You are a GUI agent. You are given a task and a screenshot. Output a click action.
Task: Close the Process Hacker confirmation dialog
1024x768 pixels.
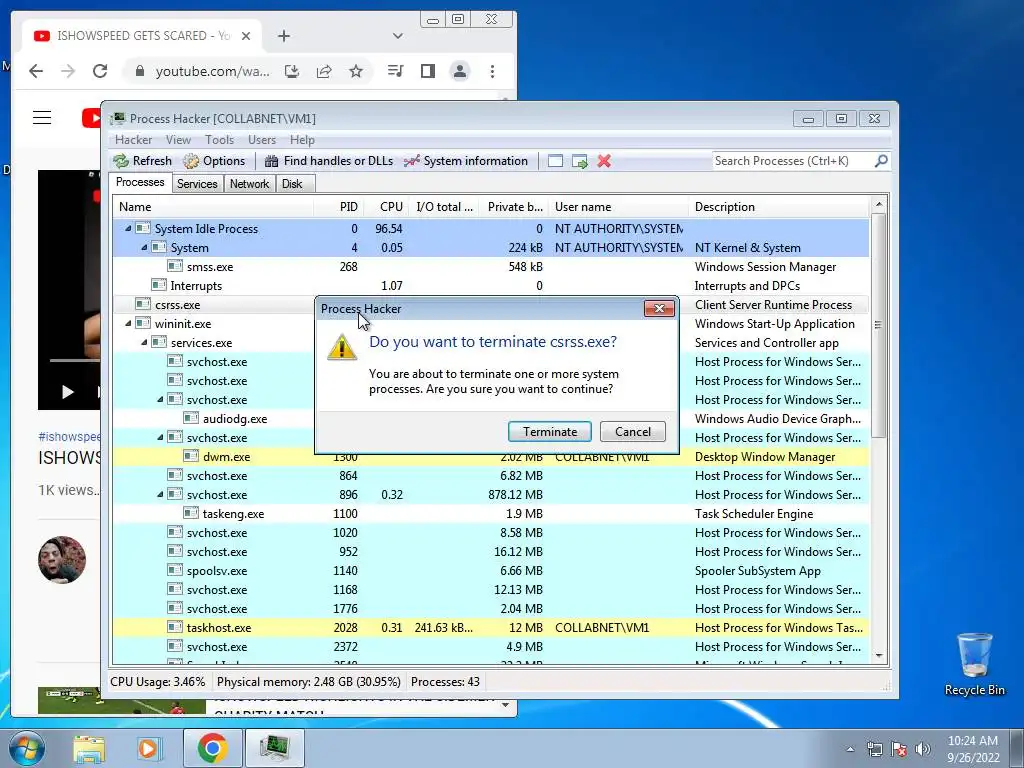659,308
